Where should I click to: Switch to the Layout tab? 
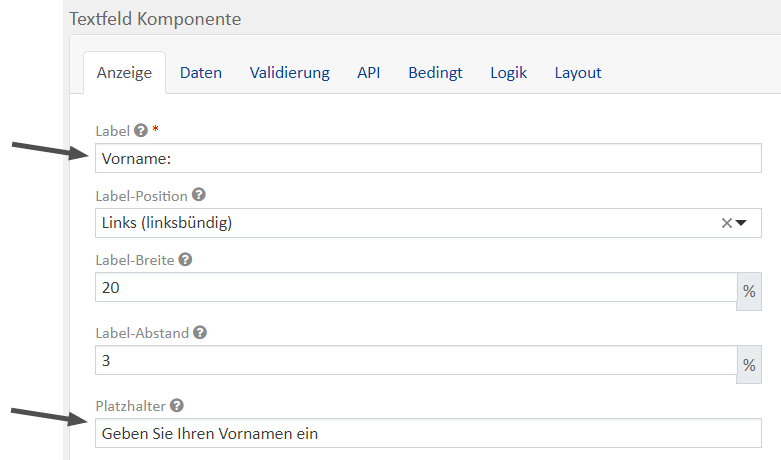pyautogui.click(x=578, y=73)
